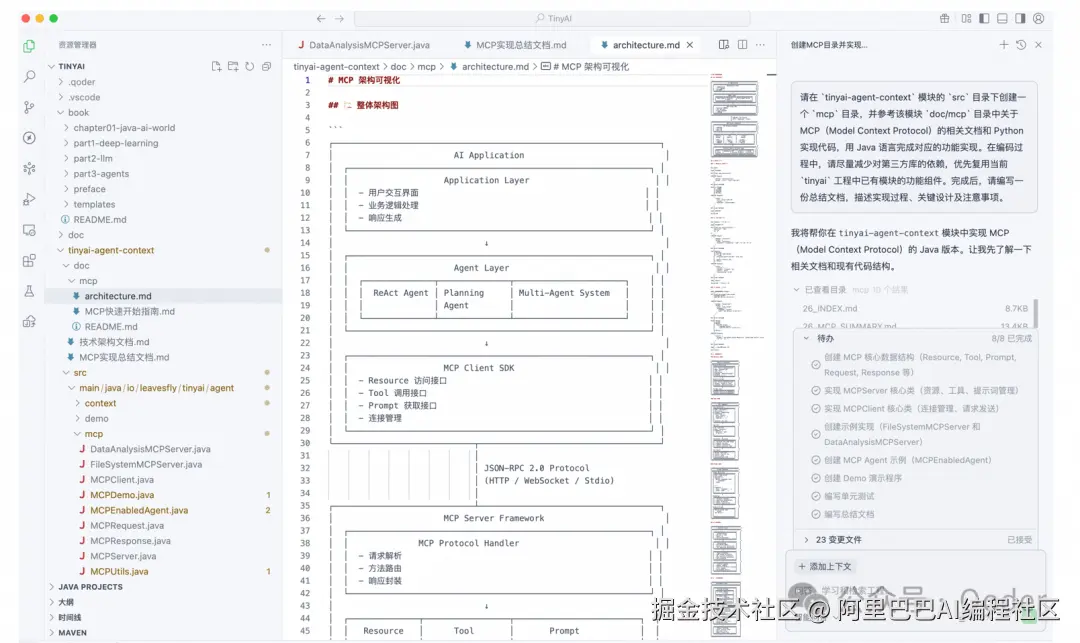Click the compass icon in the activity bar
This screenshot has width=1080, height=643.
coord(29,138)
